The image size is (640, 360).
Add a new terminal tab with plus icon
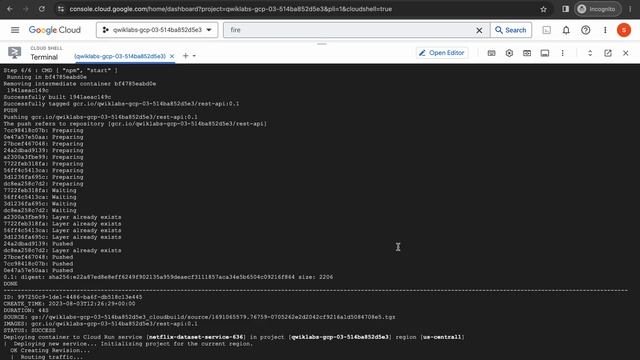[x=185, y=56]
